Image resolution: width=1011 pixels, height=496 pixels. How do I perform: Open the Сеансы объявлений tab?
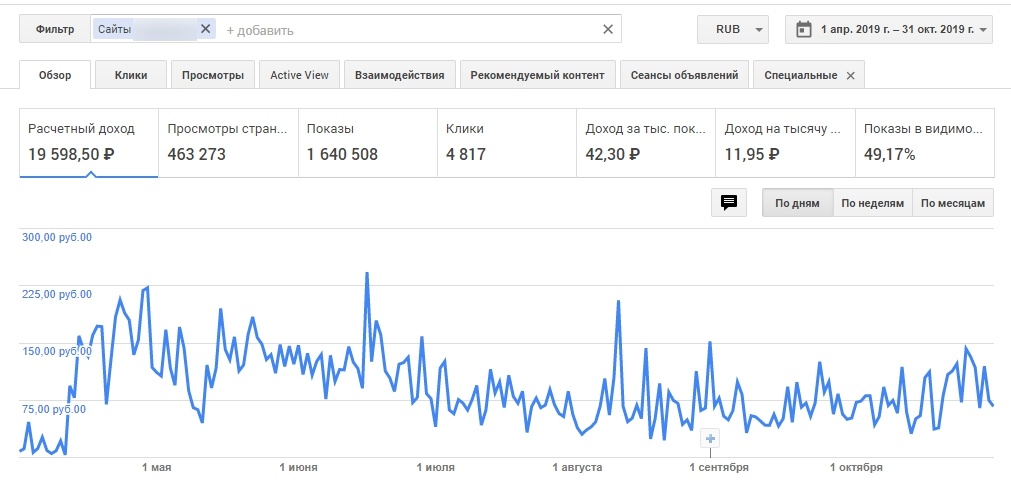684,75
